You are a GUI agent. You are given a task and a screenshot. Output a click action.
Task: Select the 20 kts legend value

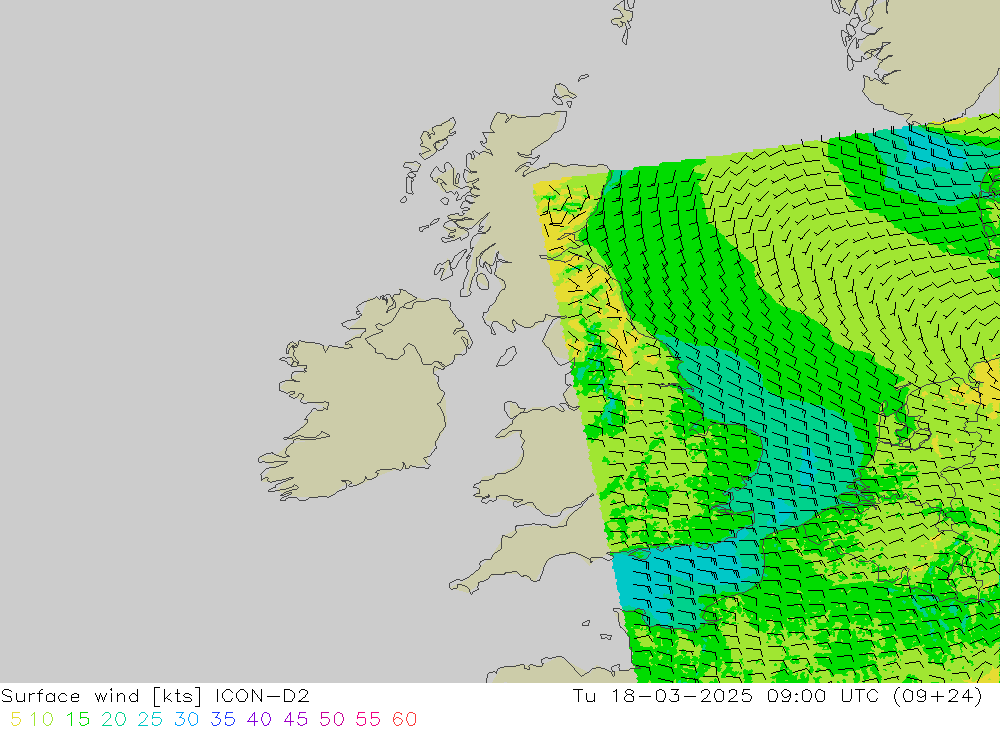[114, 720]
